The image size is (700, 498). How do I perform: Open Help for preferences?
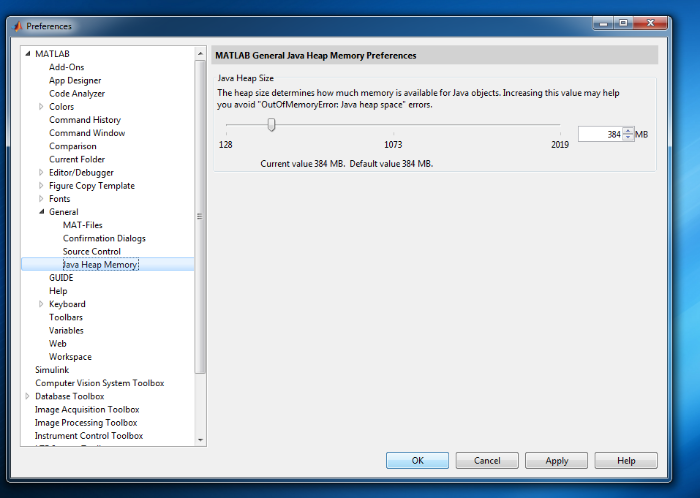[626, 461]
